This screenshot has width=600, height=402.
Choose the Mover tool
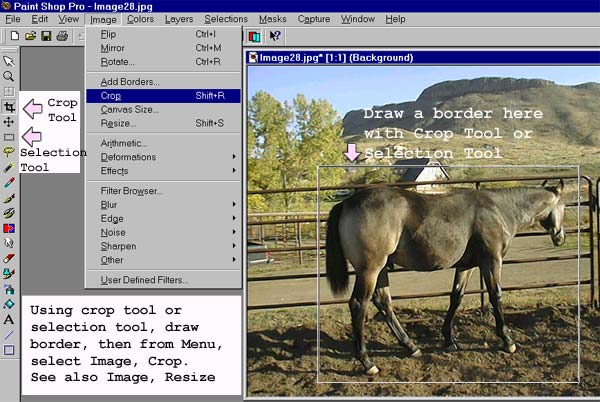coord(9,121)
